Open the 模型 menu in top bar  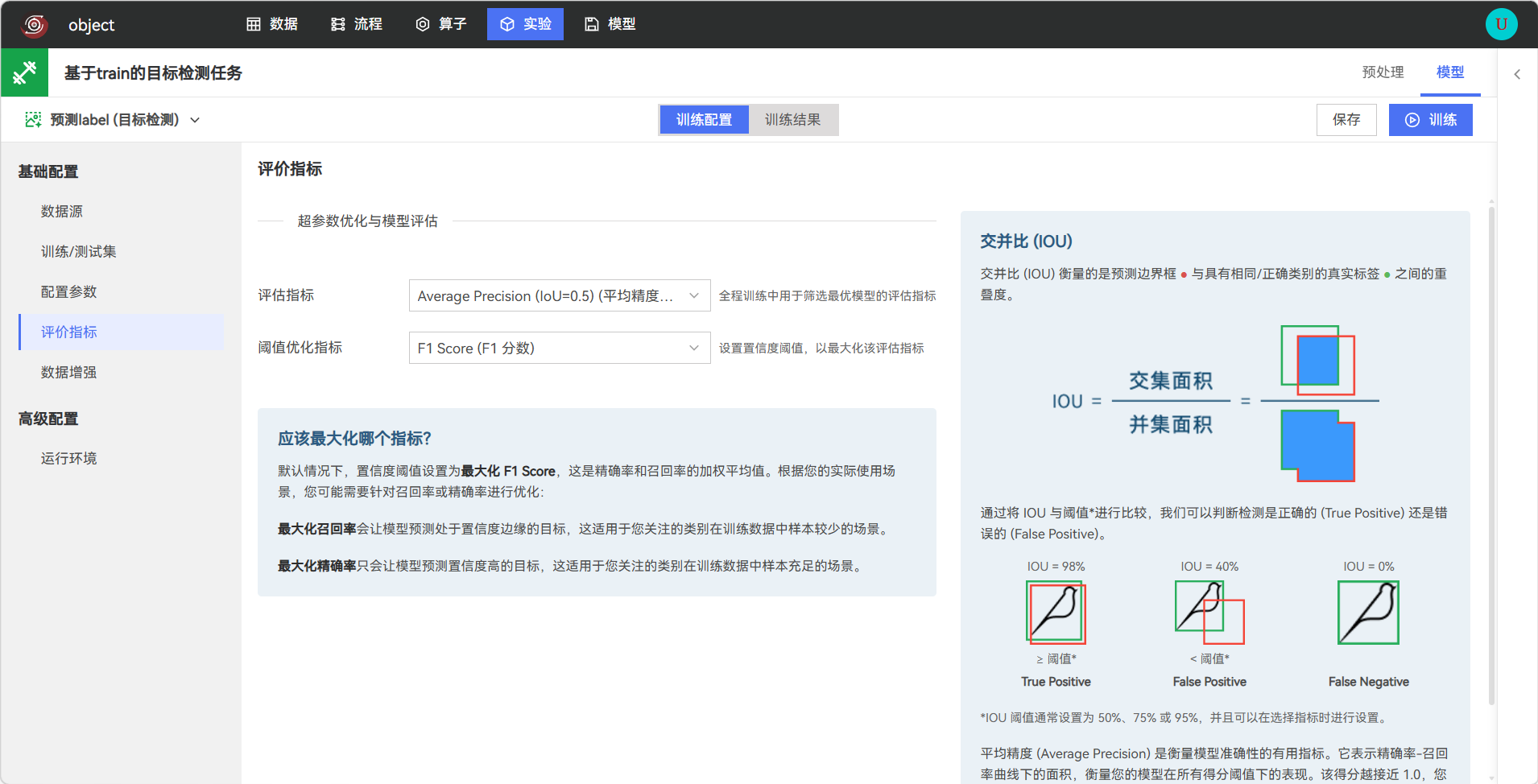point(610,24)
